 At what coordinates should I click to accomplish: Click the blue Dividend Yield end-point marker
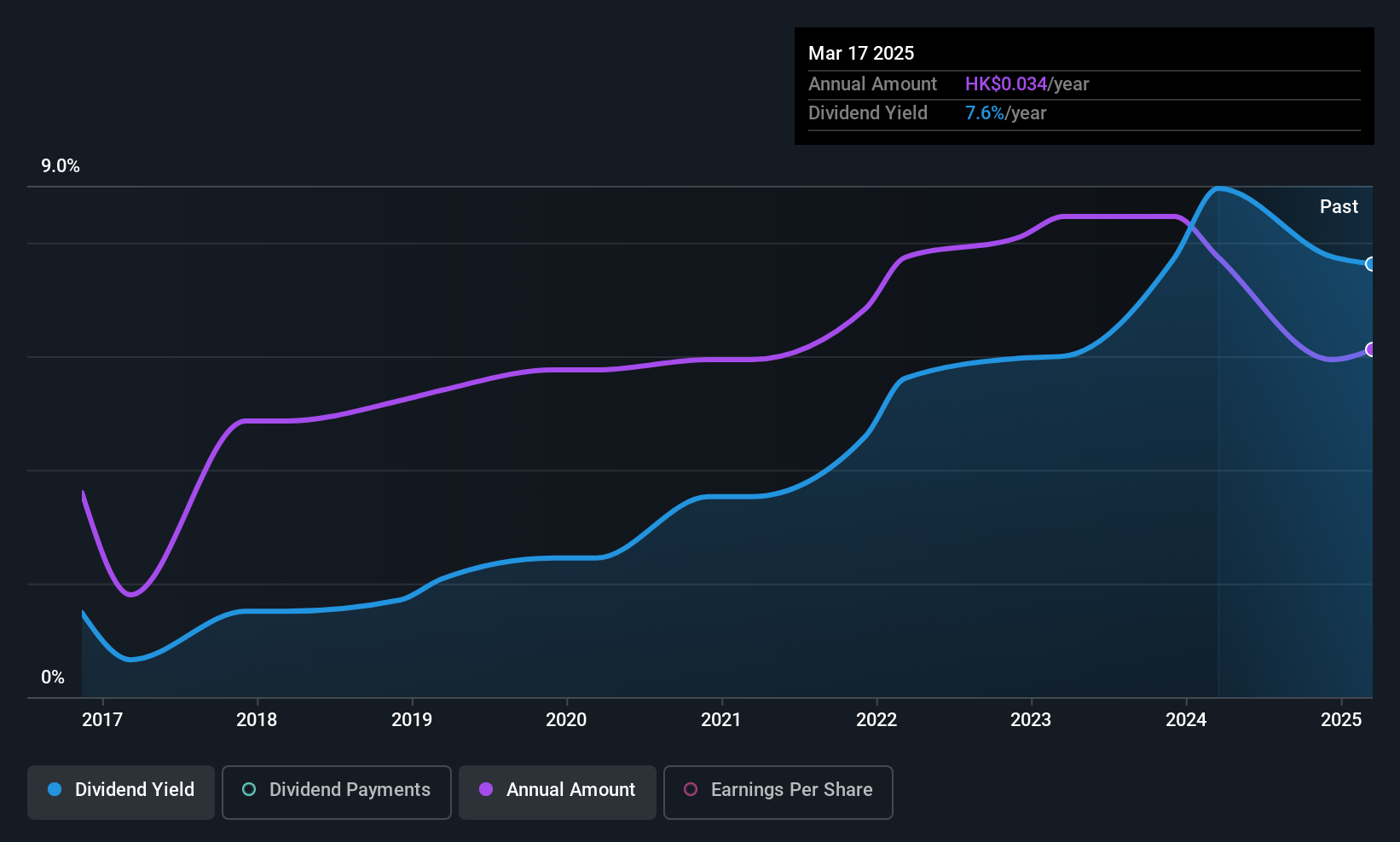click(x=1370, y=264)
